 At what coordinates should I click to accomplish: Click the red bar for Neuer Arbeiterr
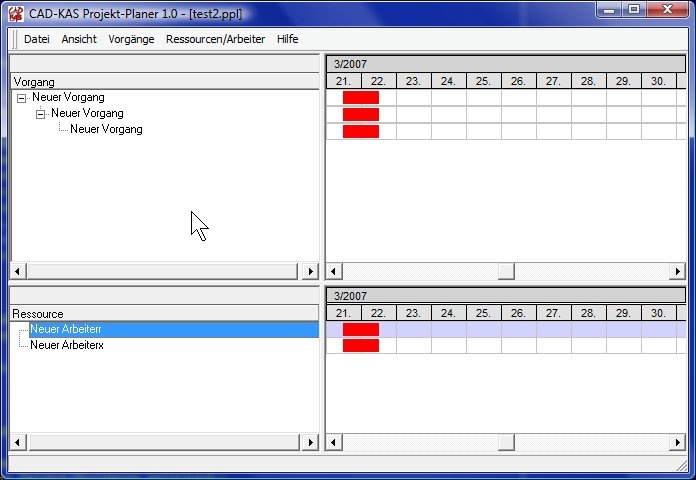[x=361, y=329]
